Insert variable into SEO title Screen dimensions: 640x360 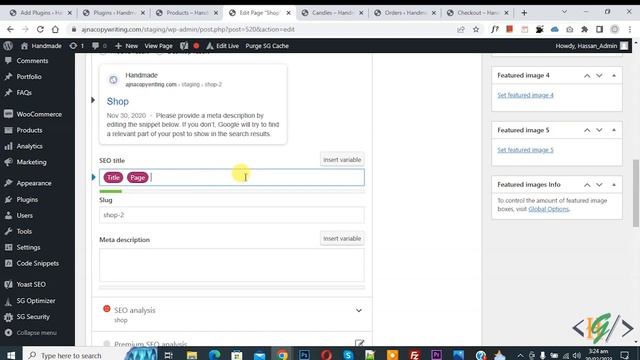pyautogui.click(x=342, y=160)
